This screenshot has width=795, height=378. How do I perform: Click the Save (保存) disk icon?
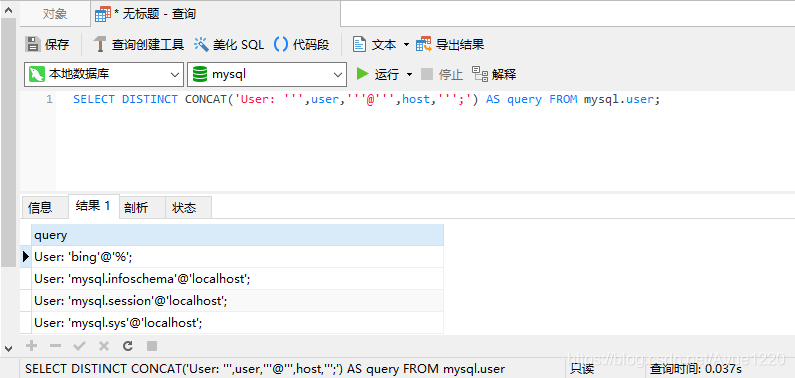[x=32, y=45]
